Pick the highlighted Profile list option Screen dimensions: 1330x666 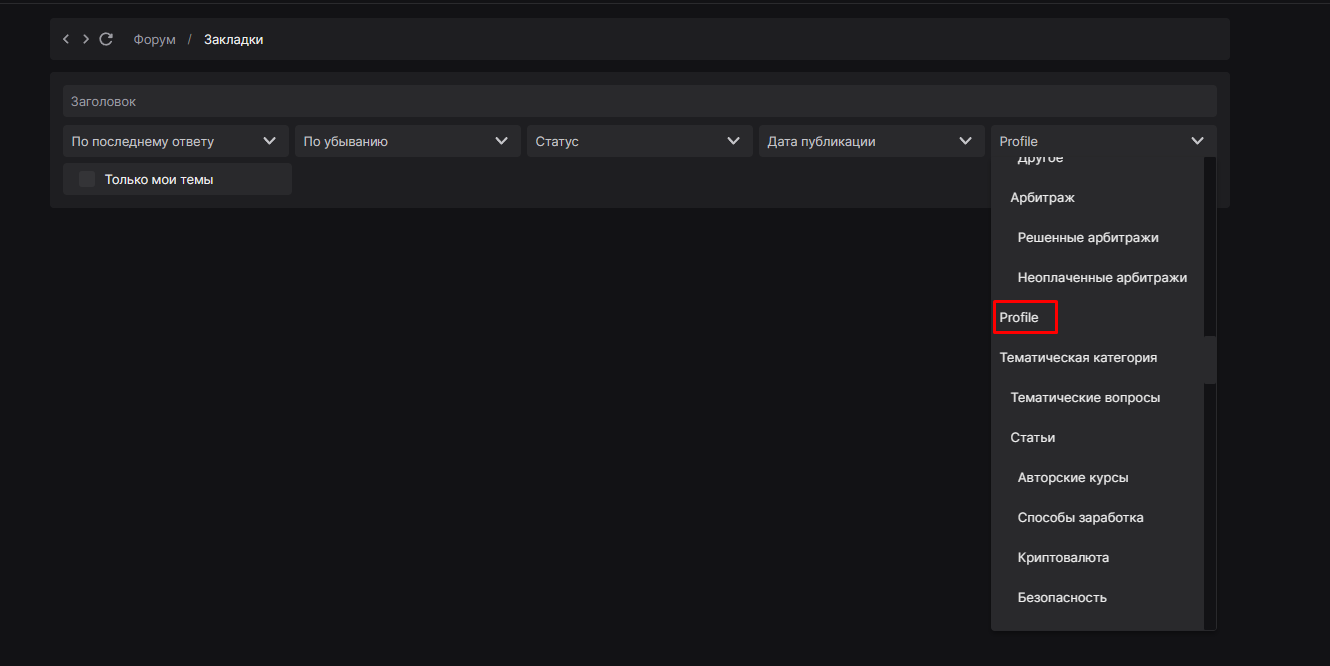click(x=1020, y=318)
